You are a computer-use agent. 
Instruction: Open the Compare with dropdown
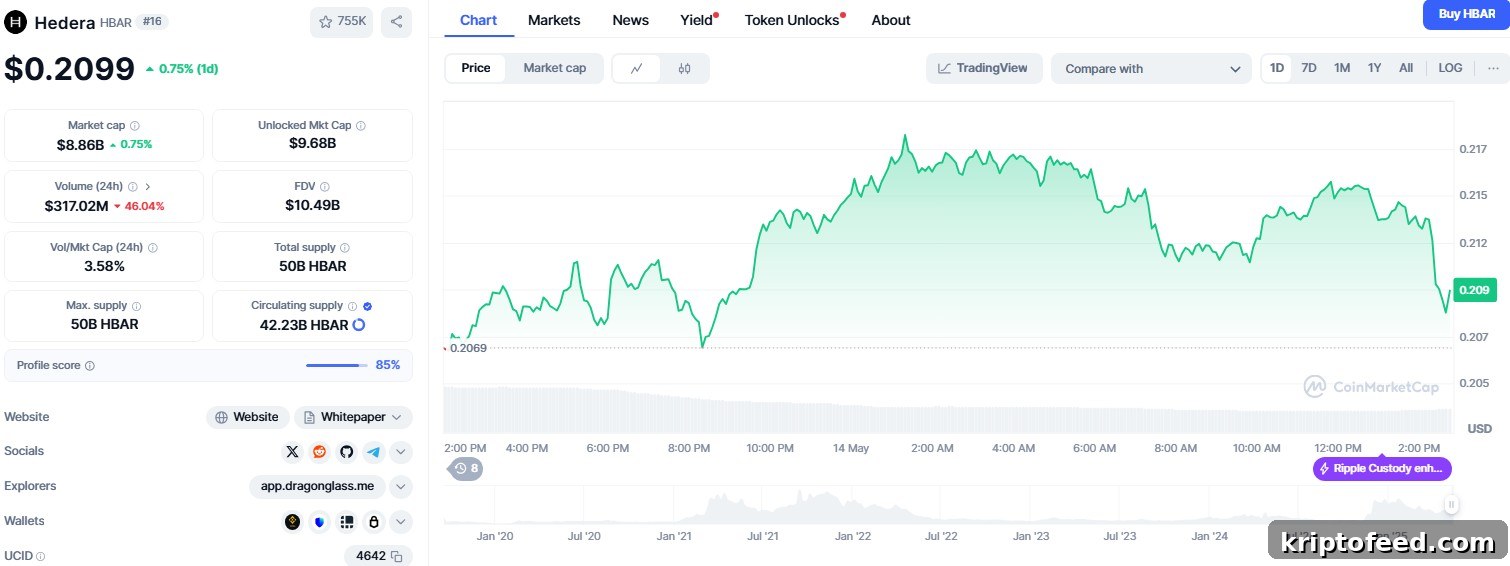coord(1151,68)
